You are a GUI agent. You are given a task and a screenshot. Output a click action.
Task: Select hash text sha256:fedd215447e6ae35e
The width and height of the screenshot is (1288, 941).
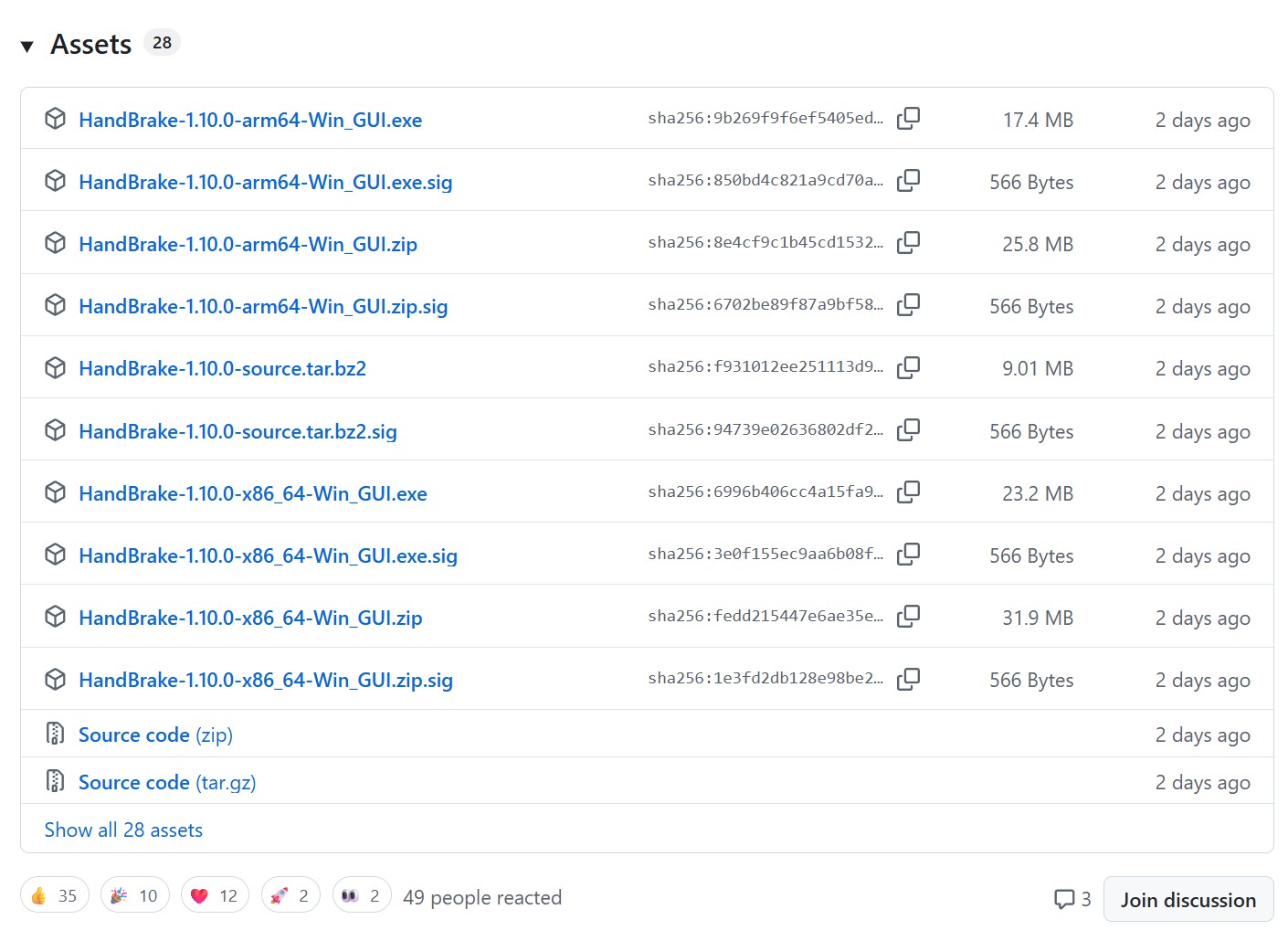coord(765,616)
